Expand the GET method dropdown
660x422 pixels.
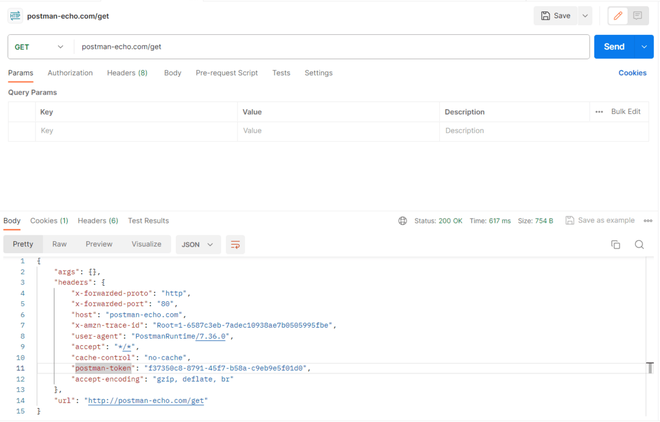60,47
